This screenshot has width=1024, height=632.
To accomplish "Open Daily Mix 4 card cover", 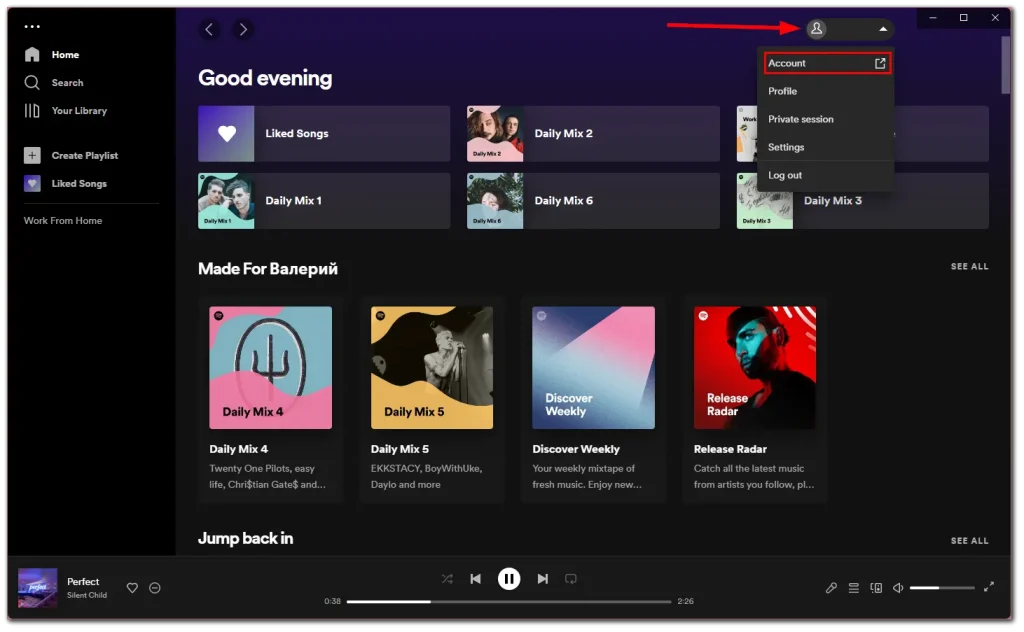I will 270,368.
